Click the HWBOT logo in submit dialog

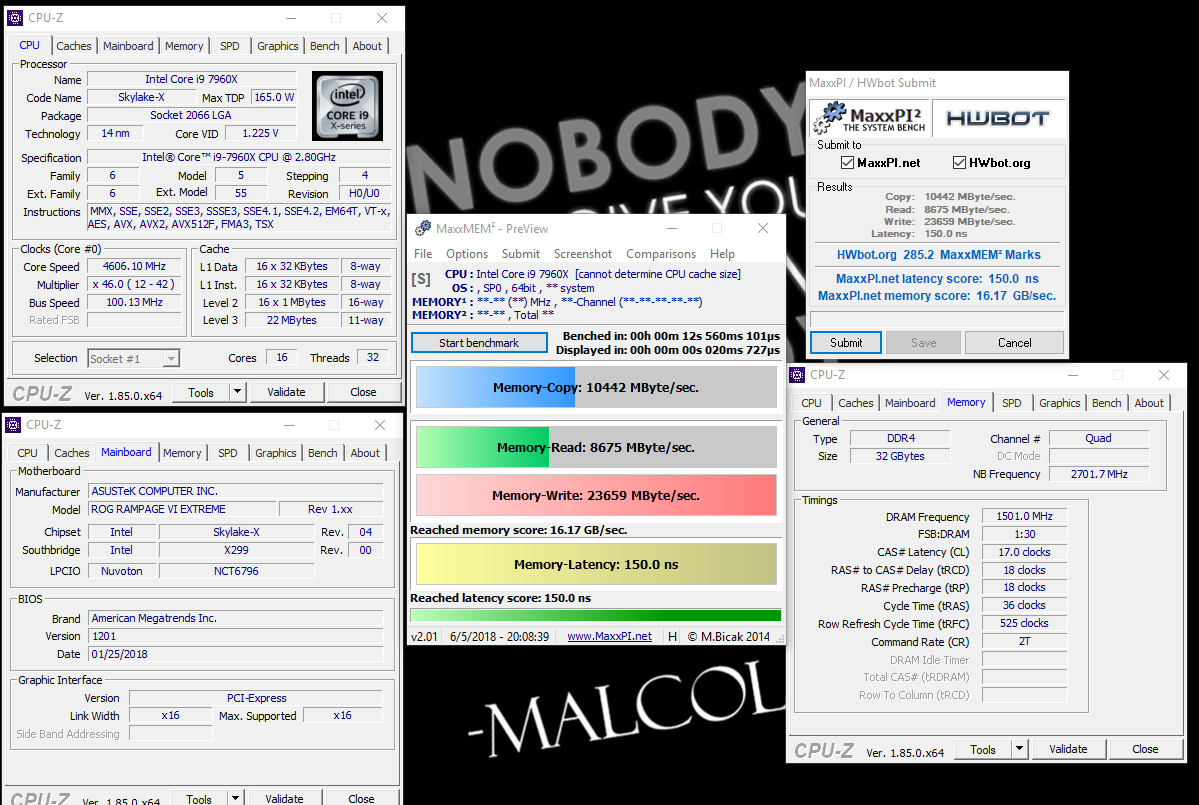pyautogui.click(x=997, y=118)
